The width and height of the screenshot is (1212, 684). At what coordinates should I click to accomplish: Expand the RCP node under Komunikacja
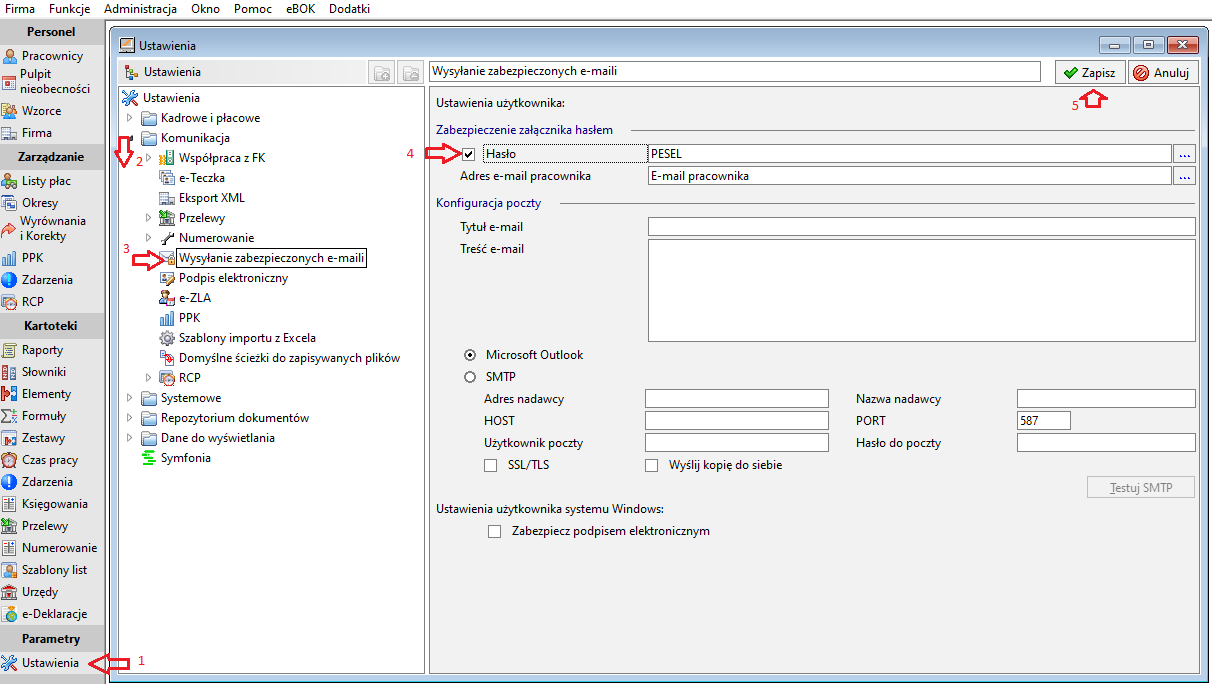tap(148, 378)
